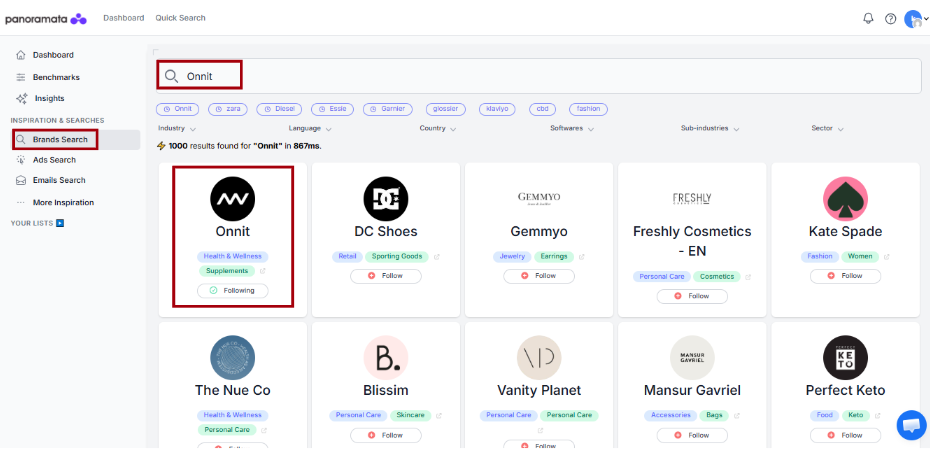Viewport: 930px width, 449px height.
Task: Expand the Industry filter dropdown
Action: point(177,128)
